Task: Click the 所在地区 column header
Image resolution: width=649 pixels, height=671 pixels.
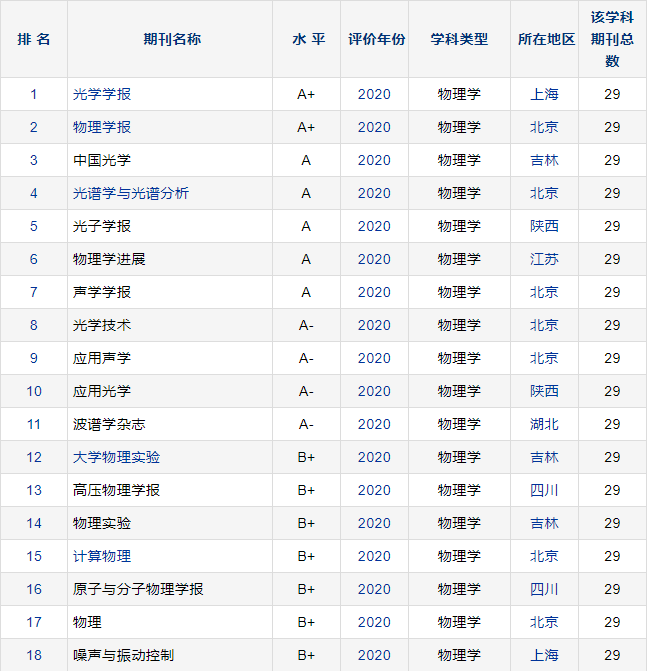Action: 546,39
